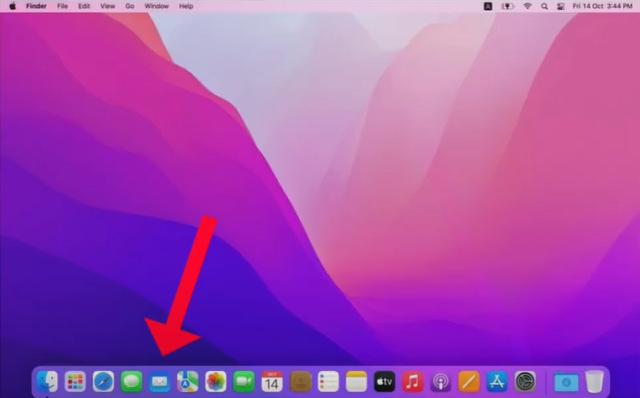Start FaceTime from the Dock
The image size is (640, 398).
point(244,382)
